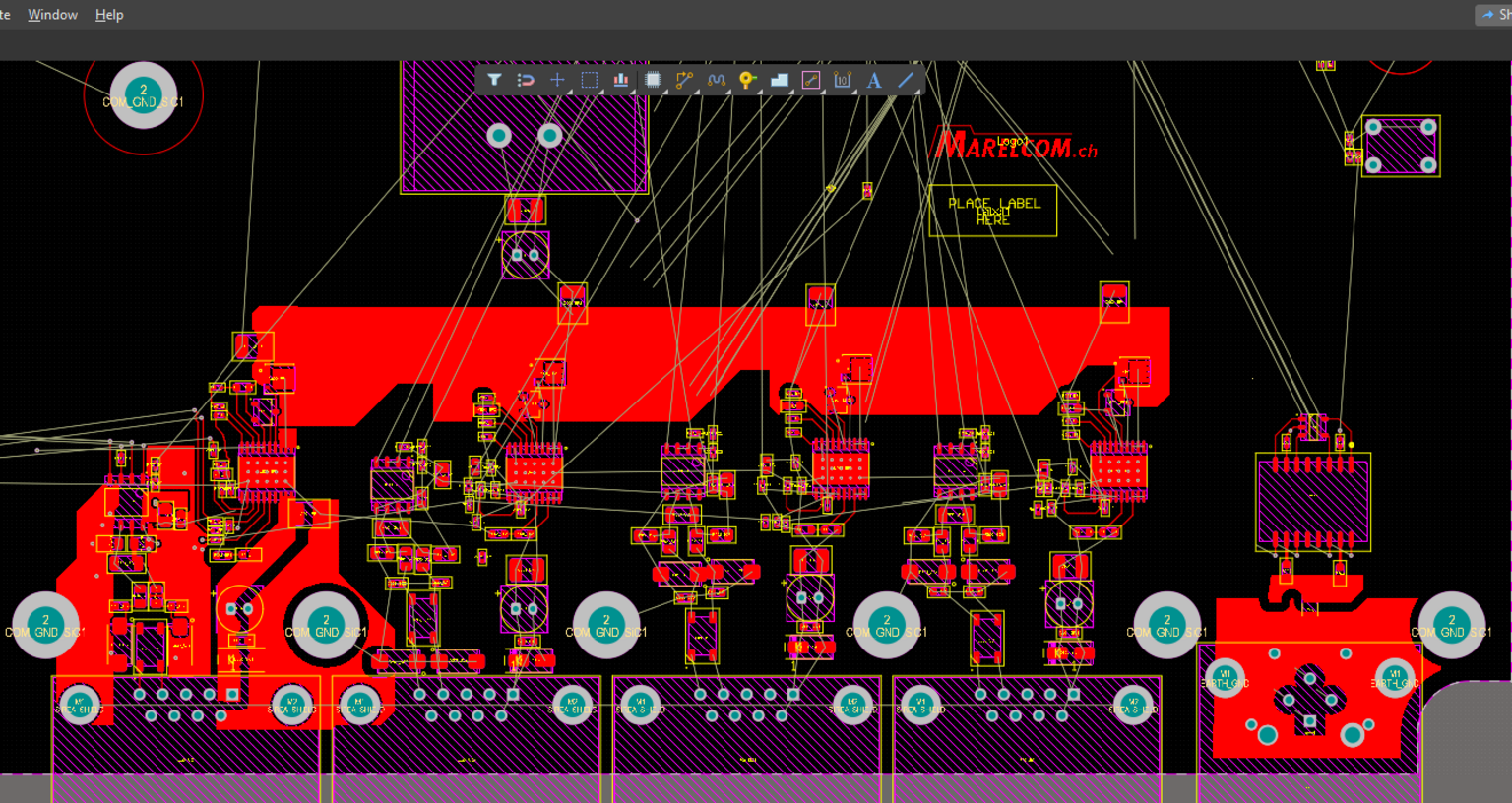The image size is (1512, 803).
Task: Open the Window menu
Action: point(52,15)
